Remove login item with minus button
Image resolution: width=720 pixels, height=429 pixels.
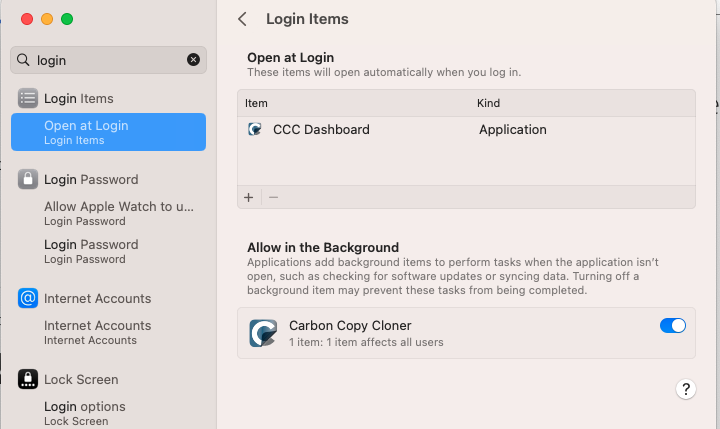click(273, 197)
